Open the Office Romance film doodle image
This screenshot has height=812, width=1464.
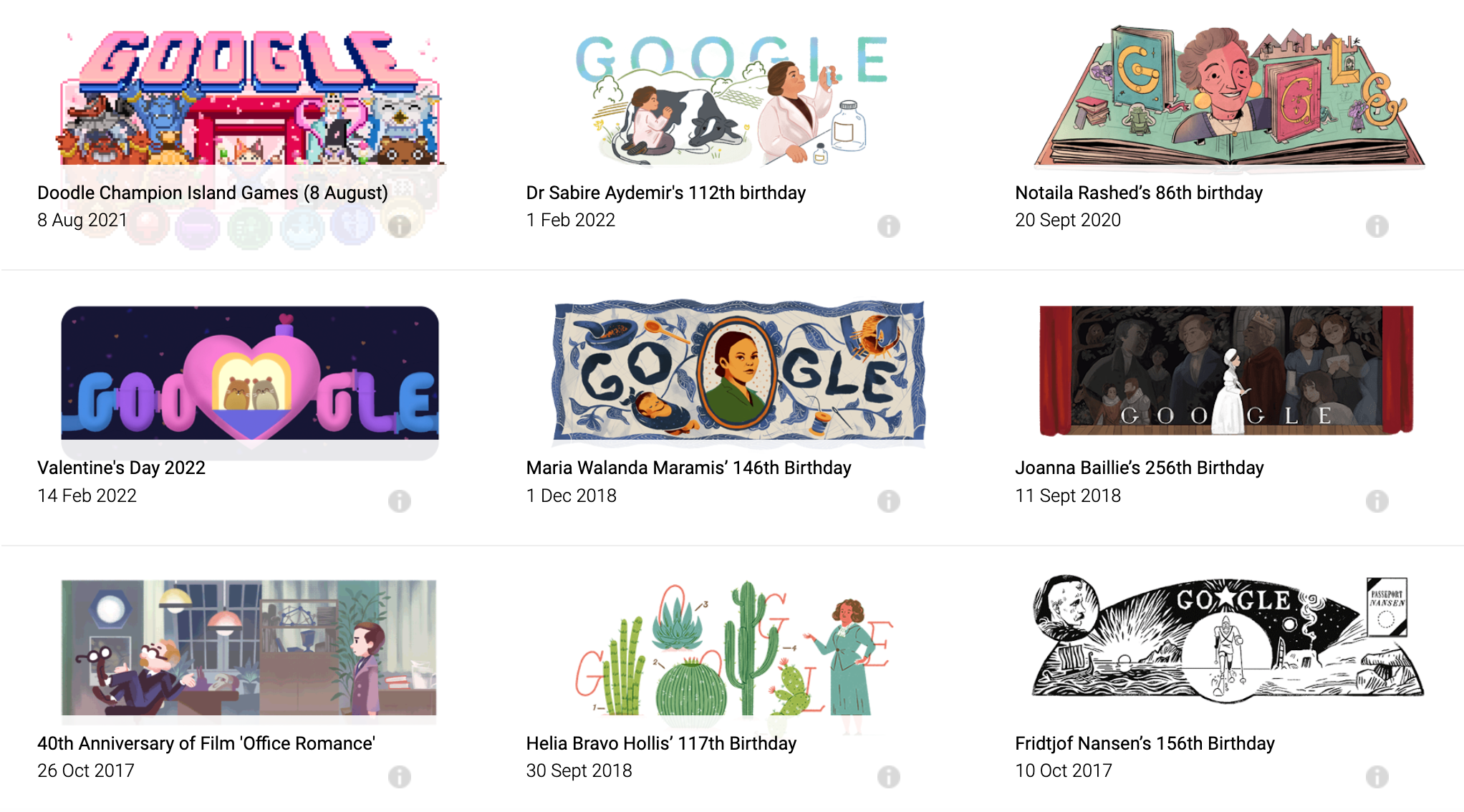click(249, 647)
